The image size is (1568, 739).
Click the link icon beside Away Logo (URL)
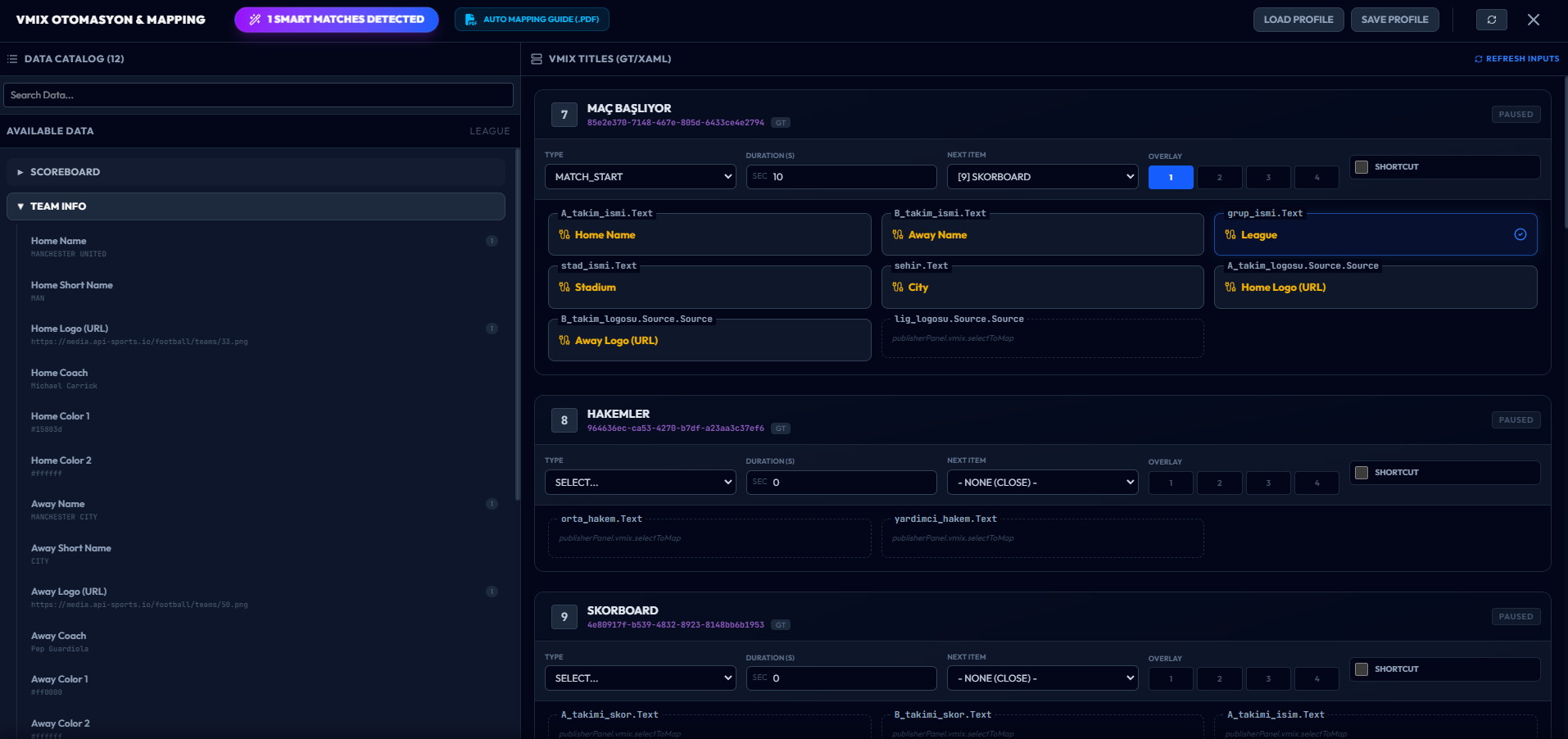coord(564,341)
